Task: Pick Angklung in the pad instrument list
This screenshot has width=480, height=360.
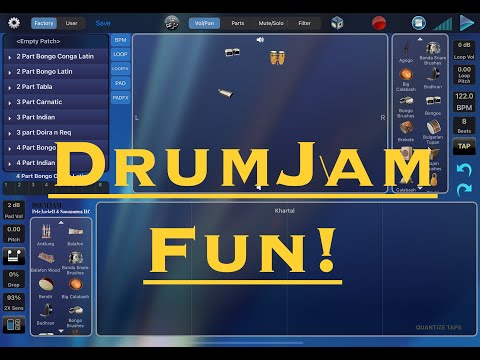Action: click(x=46, y=235)
